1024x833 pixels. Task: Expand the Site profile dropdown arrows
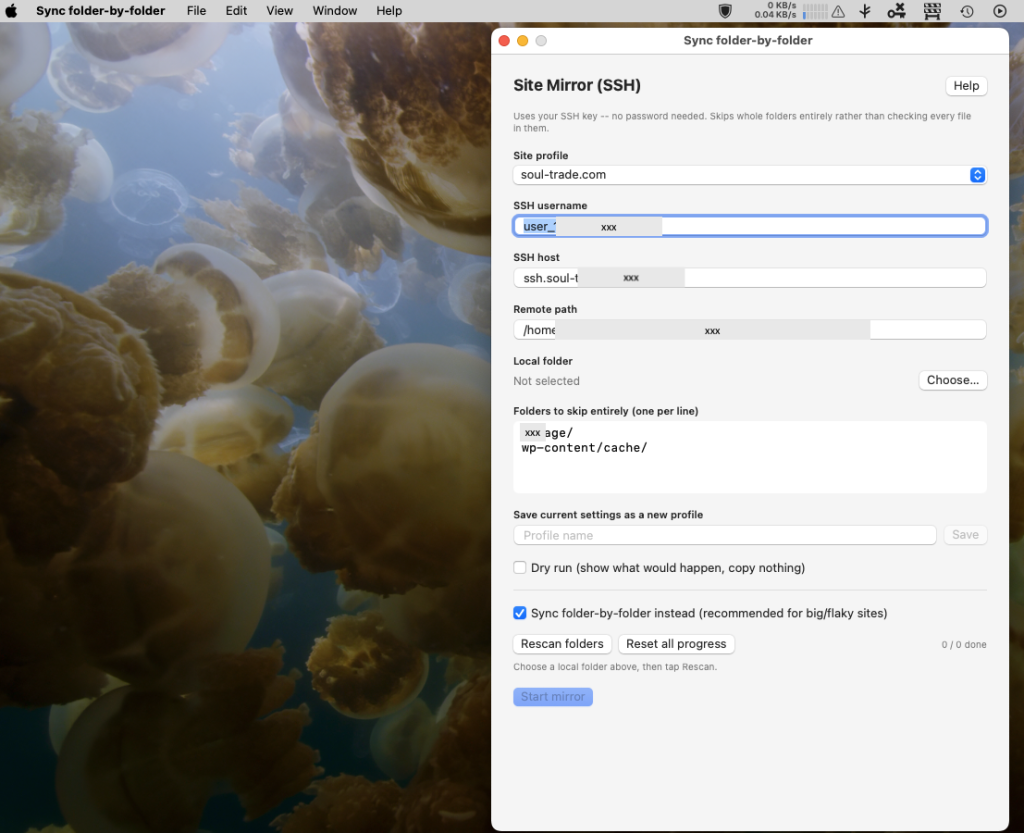click(977, 174)
